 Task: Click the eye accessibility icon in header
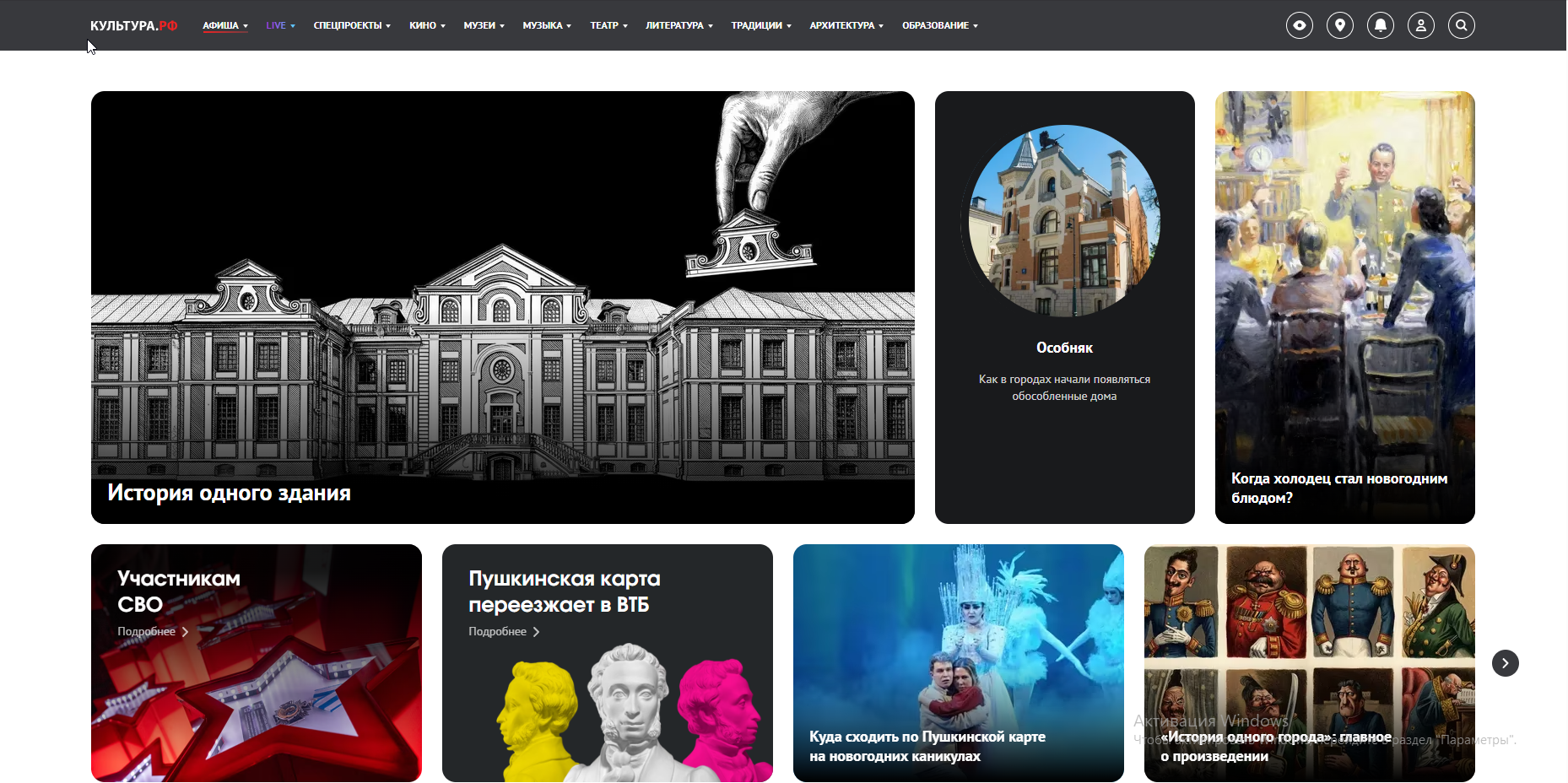pos(1299,25)
